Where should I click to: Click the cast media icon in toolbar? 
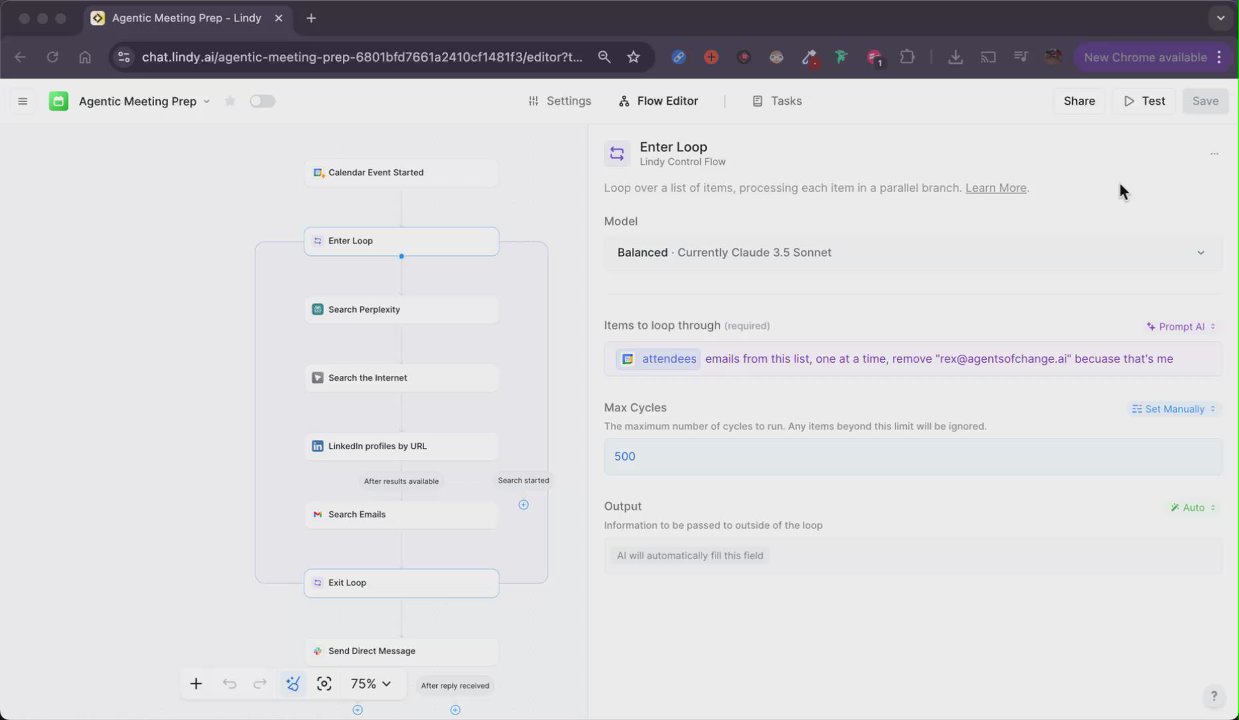(x=988, y=57)
